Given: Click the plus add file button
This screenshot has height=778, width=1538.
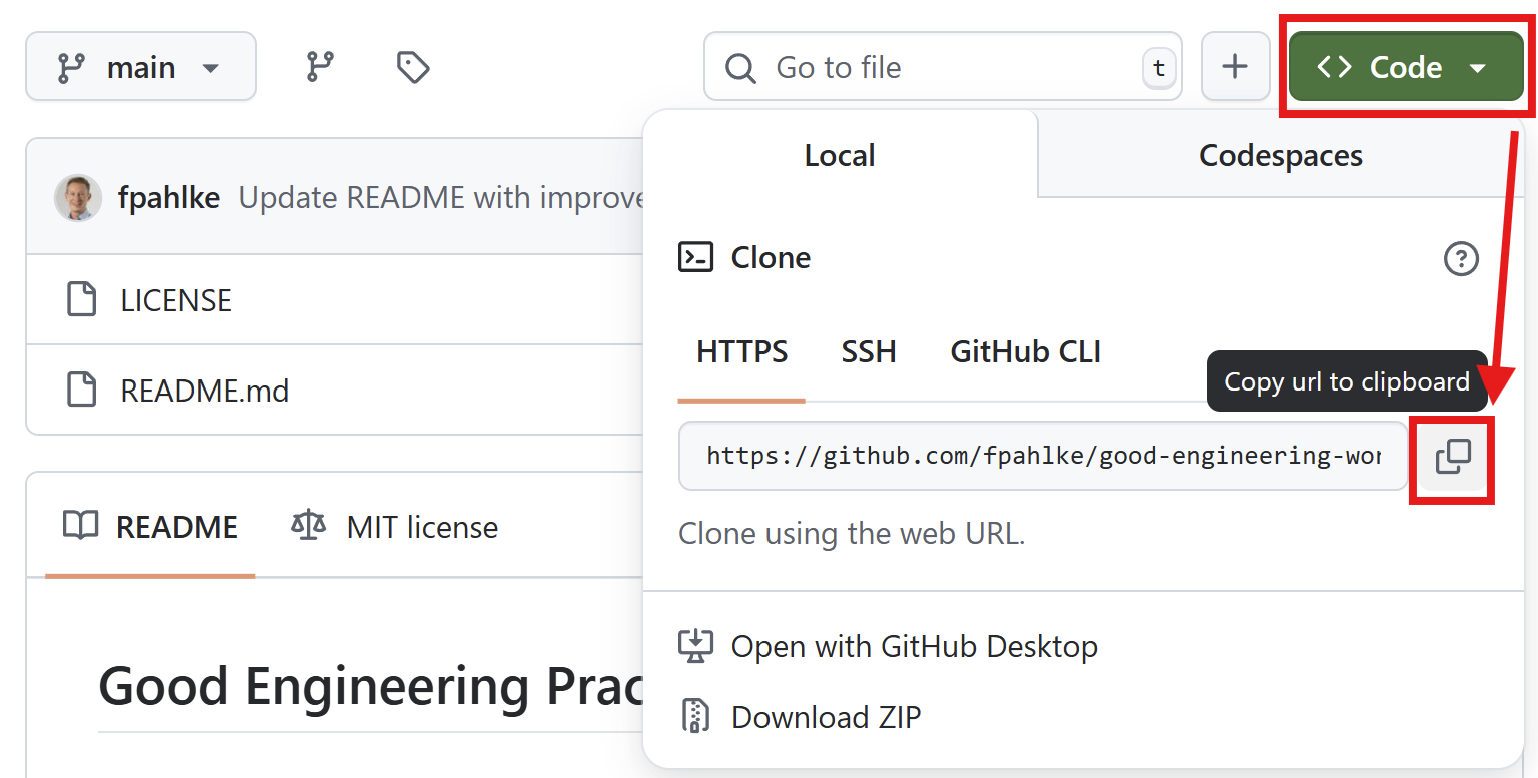Looking at the screenshot, I should (1235, 67).
